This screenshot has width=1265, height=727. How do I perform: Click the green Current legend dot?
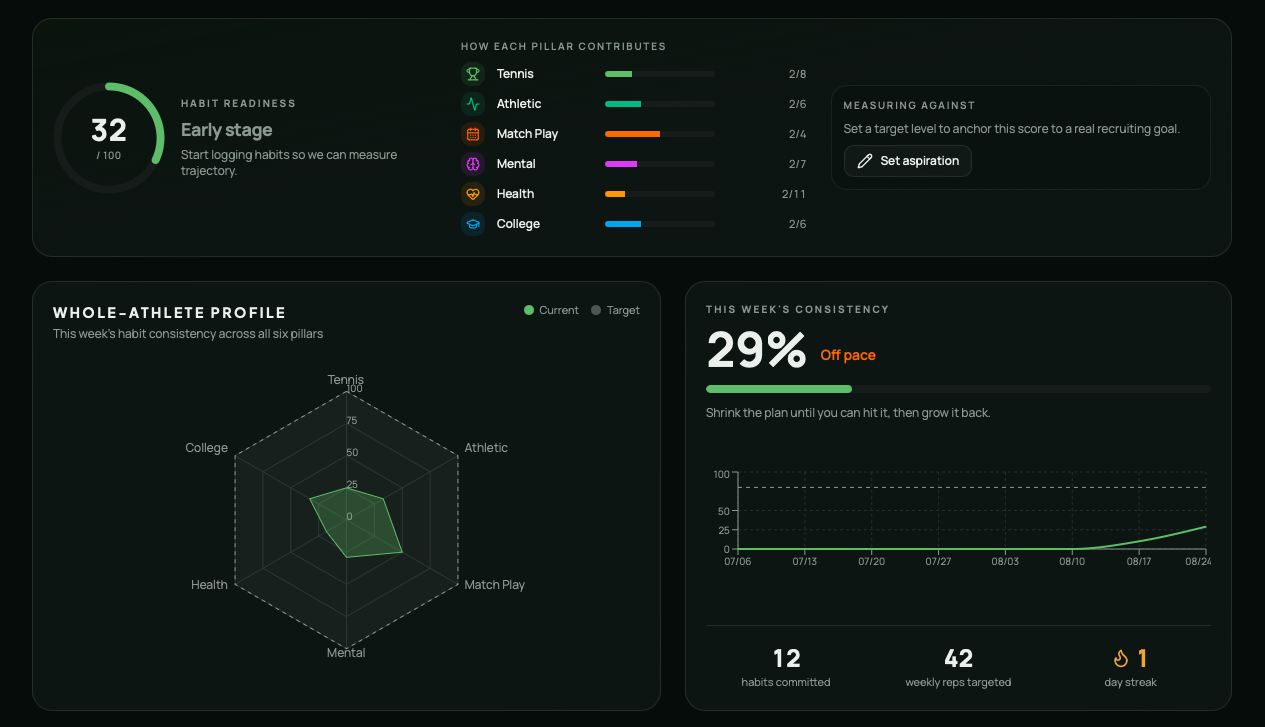point(529,310)
